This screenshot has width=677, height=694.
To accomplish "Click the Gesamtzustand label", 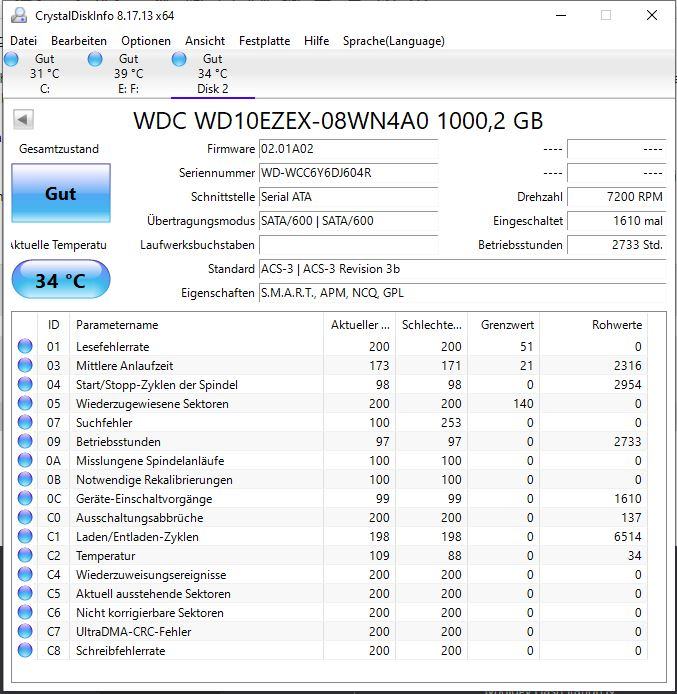I will pos(59,149).
